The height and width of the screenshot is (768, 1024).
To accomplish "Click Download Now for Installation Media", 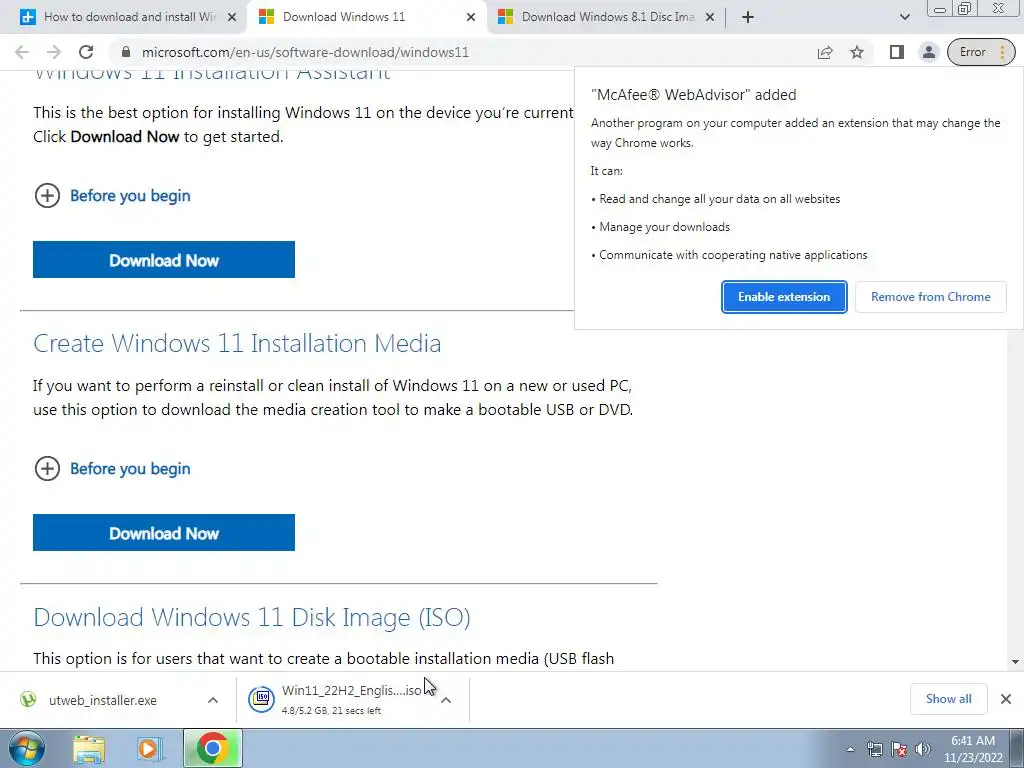I will pyautogui.click(x=164, y=533).
